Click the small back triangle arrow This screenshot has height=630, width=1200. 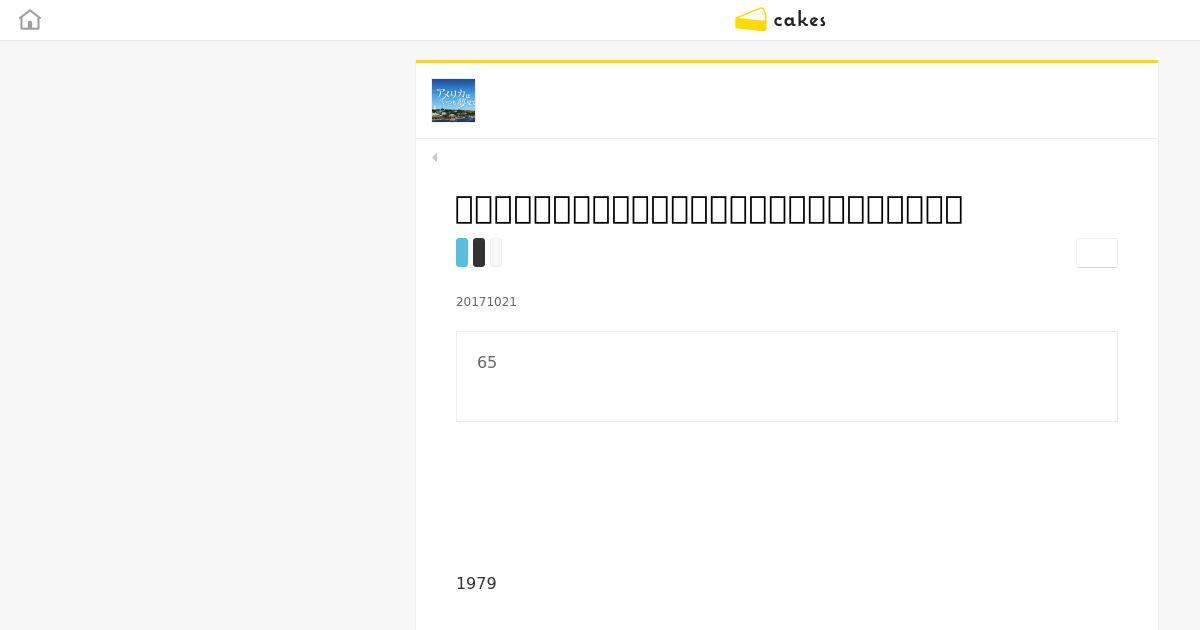[x=434, y=157]
